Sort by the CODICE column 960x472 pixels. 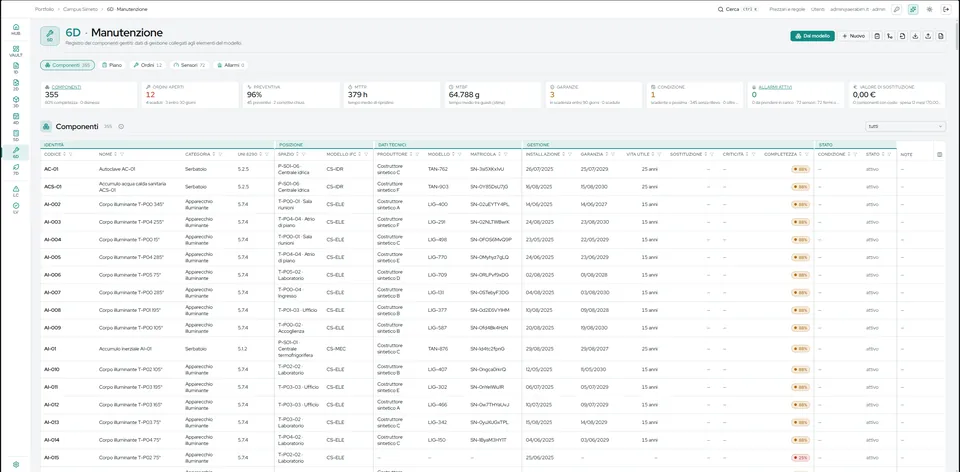(66, 154)
